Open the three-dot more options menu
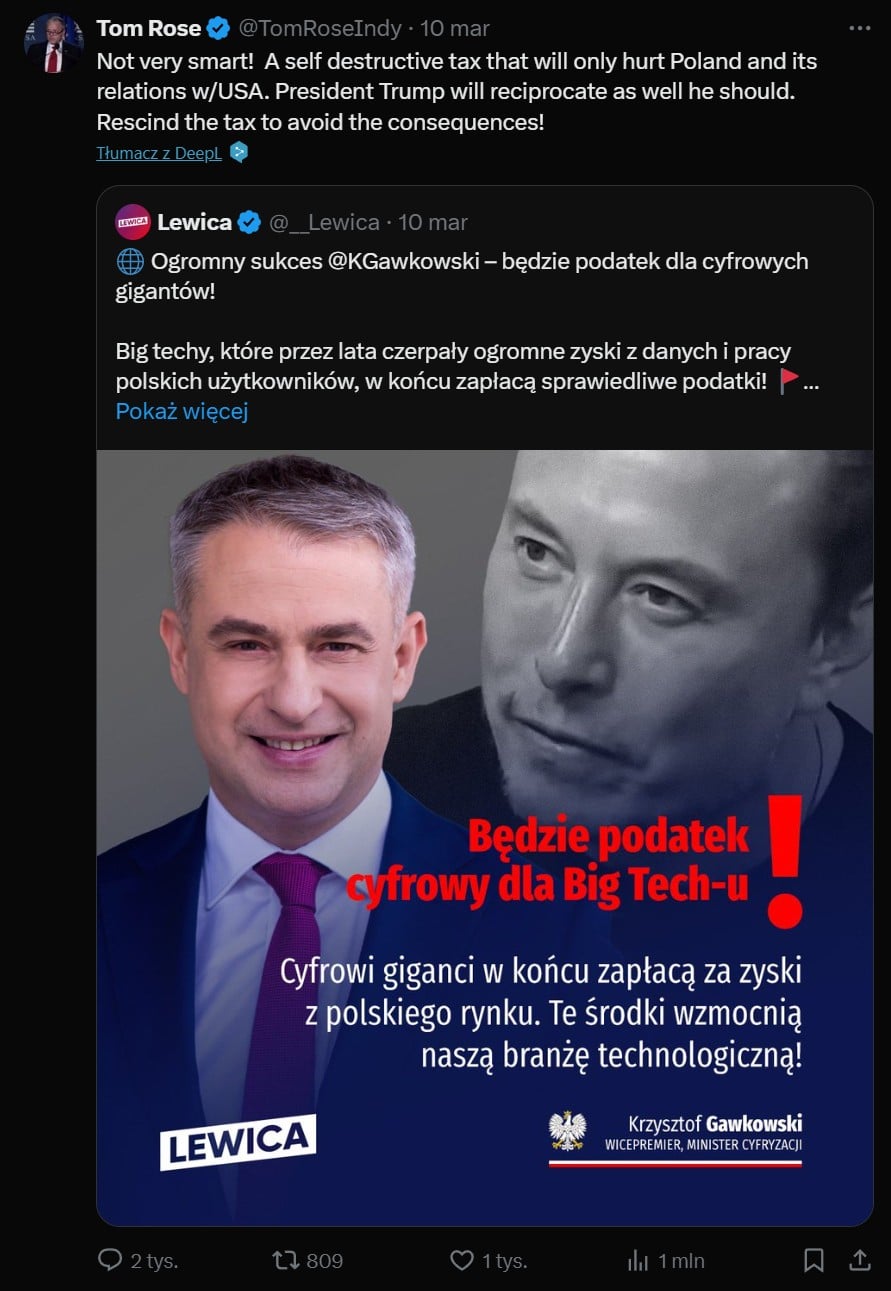891x1291 pixels. coord(860,28)
